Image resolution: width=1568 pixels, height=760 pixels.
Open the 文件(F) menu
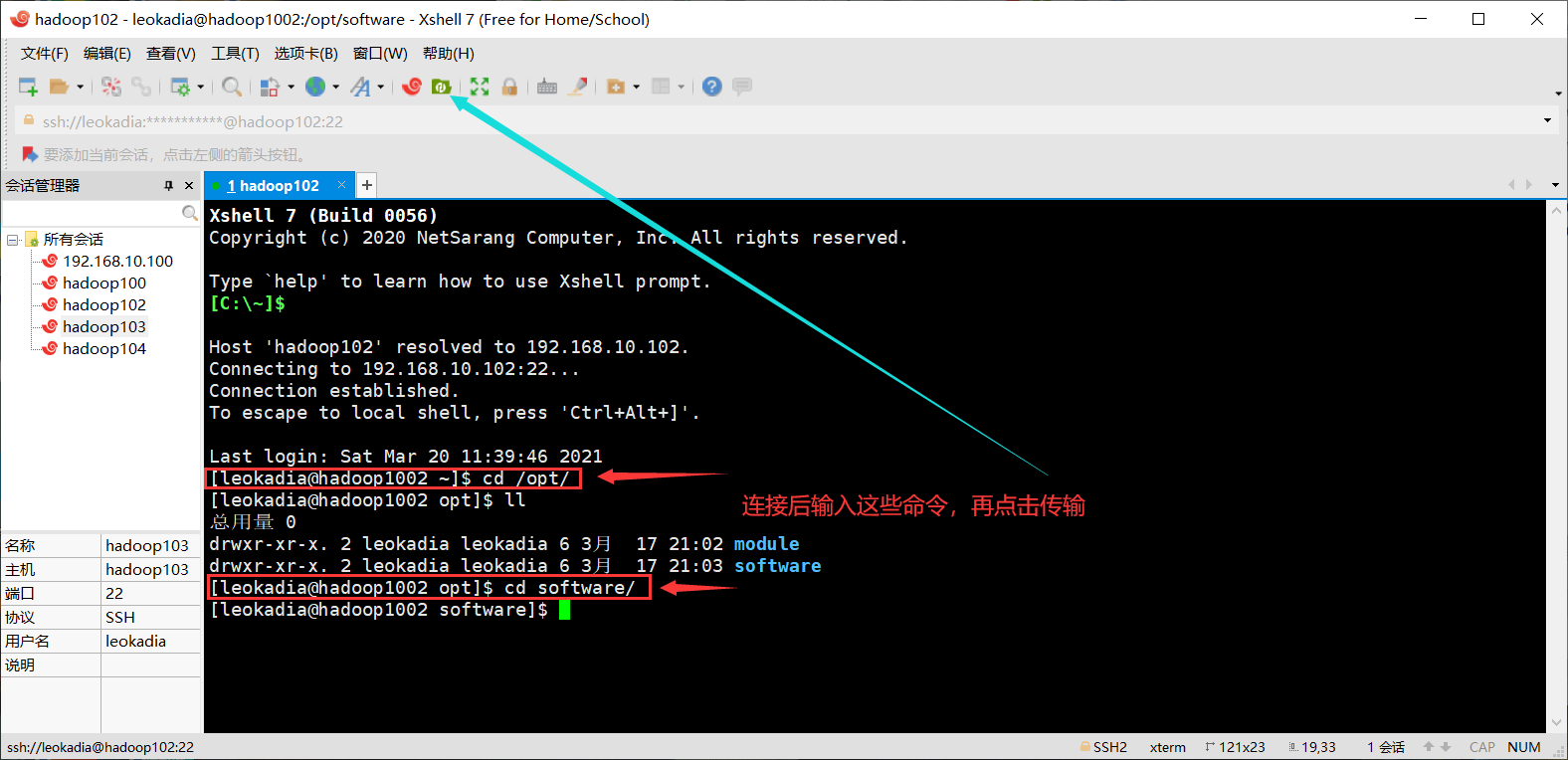[x=45, y=54]
